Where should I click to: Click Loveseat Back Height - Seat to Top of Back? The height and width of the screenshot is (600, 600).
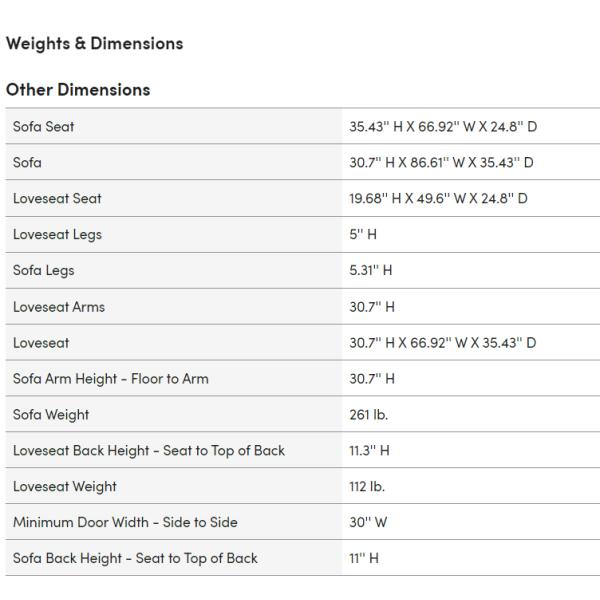(x=148, y=451)
